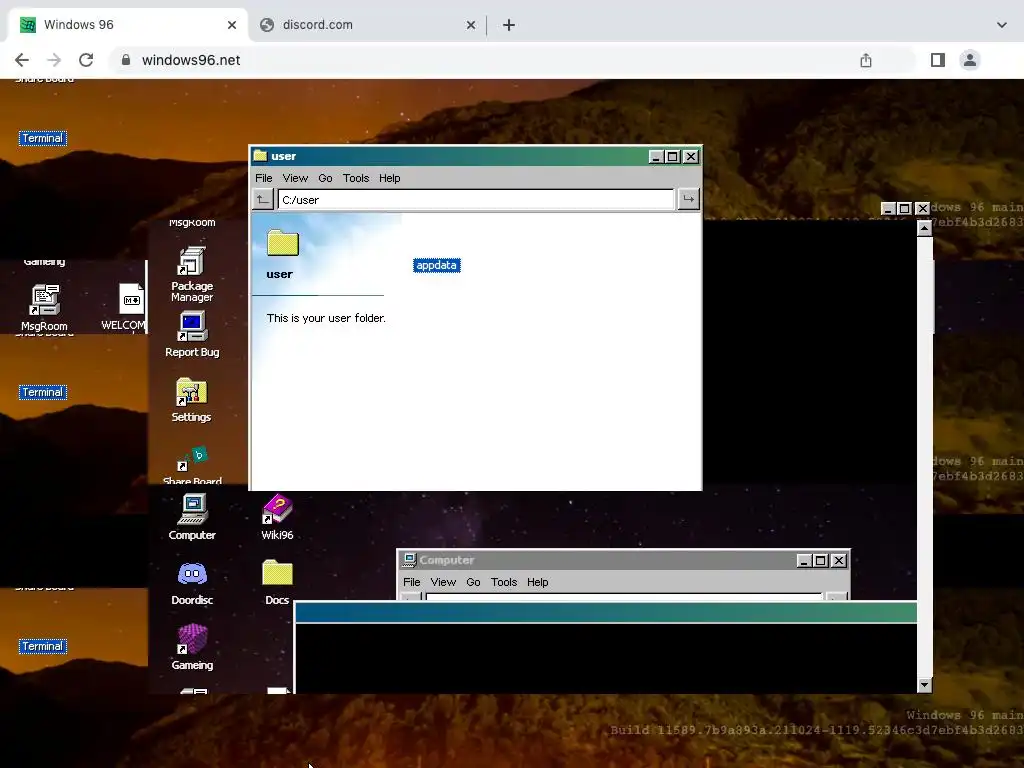The width and height of the screenshot is (1024, 768).
Task: Open Go menu in Computer window
Action: click(473, 582)
